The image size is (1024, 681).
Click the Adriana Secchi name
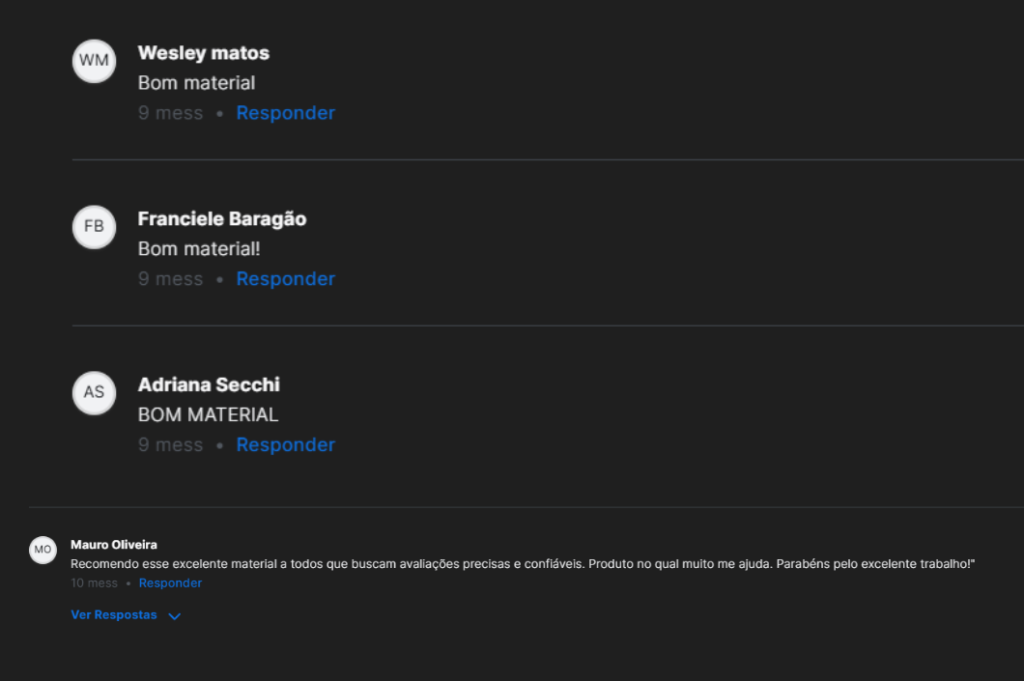(208, 385)
